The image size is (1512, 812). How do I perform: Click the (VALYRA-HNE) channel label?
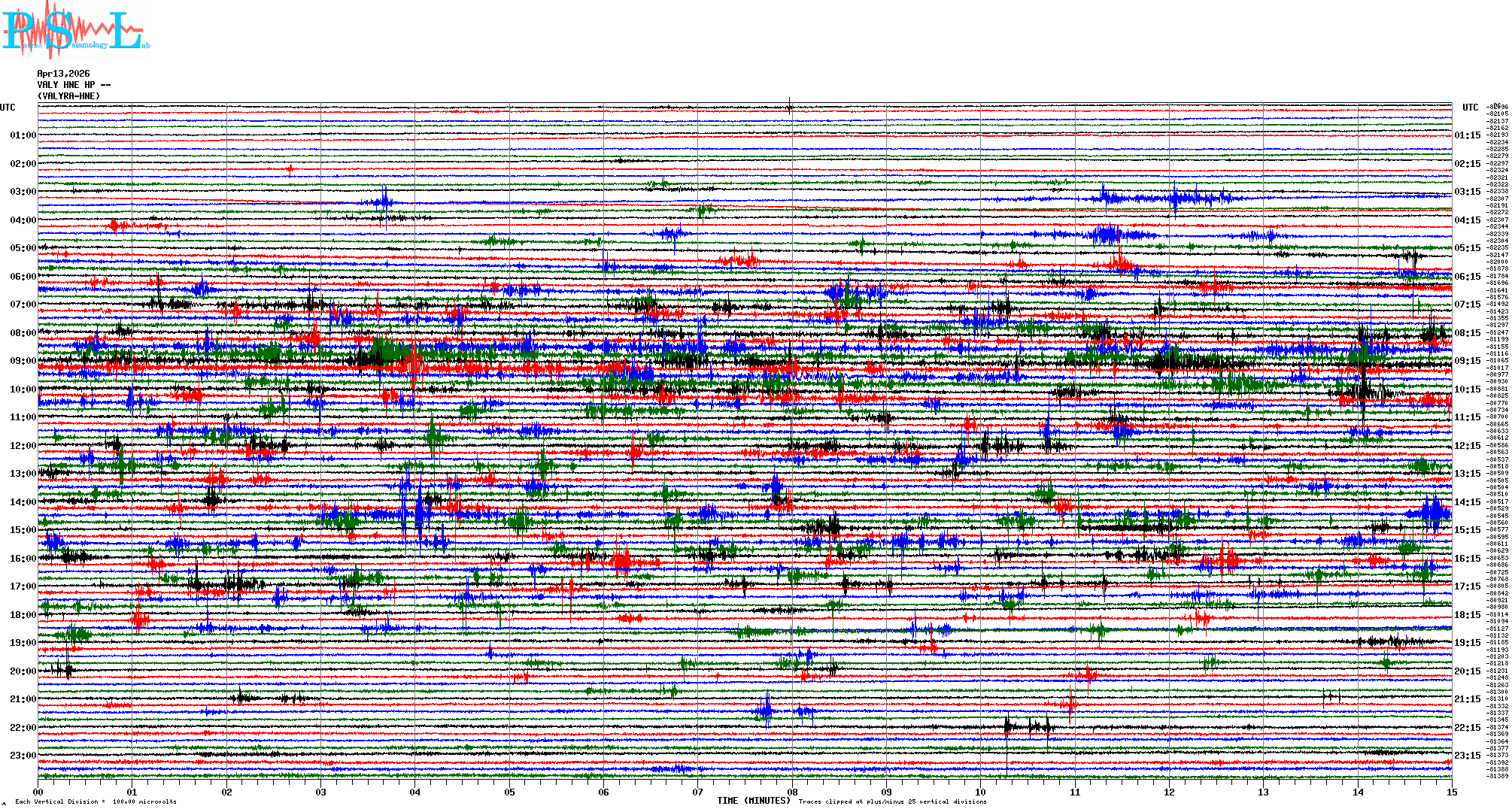[x=68, y=96]
